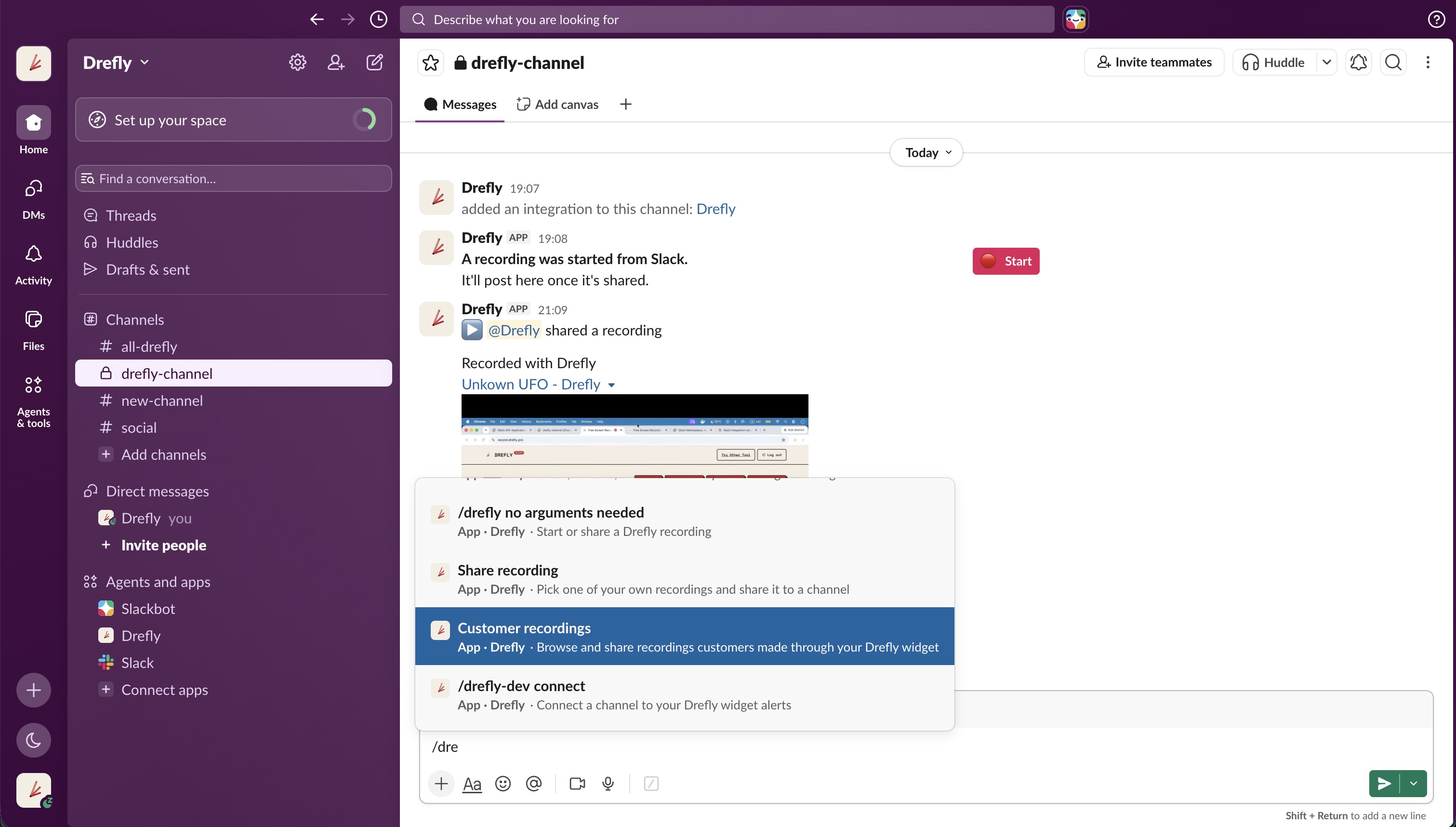
Task: Open the Slackbot AI icon beside search
Action: pyautogui.click(x=1076, y=19)
